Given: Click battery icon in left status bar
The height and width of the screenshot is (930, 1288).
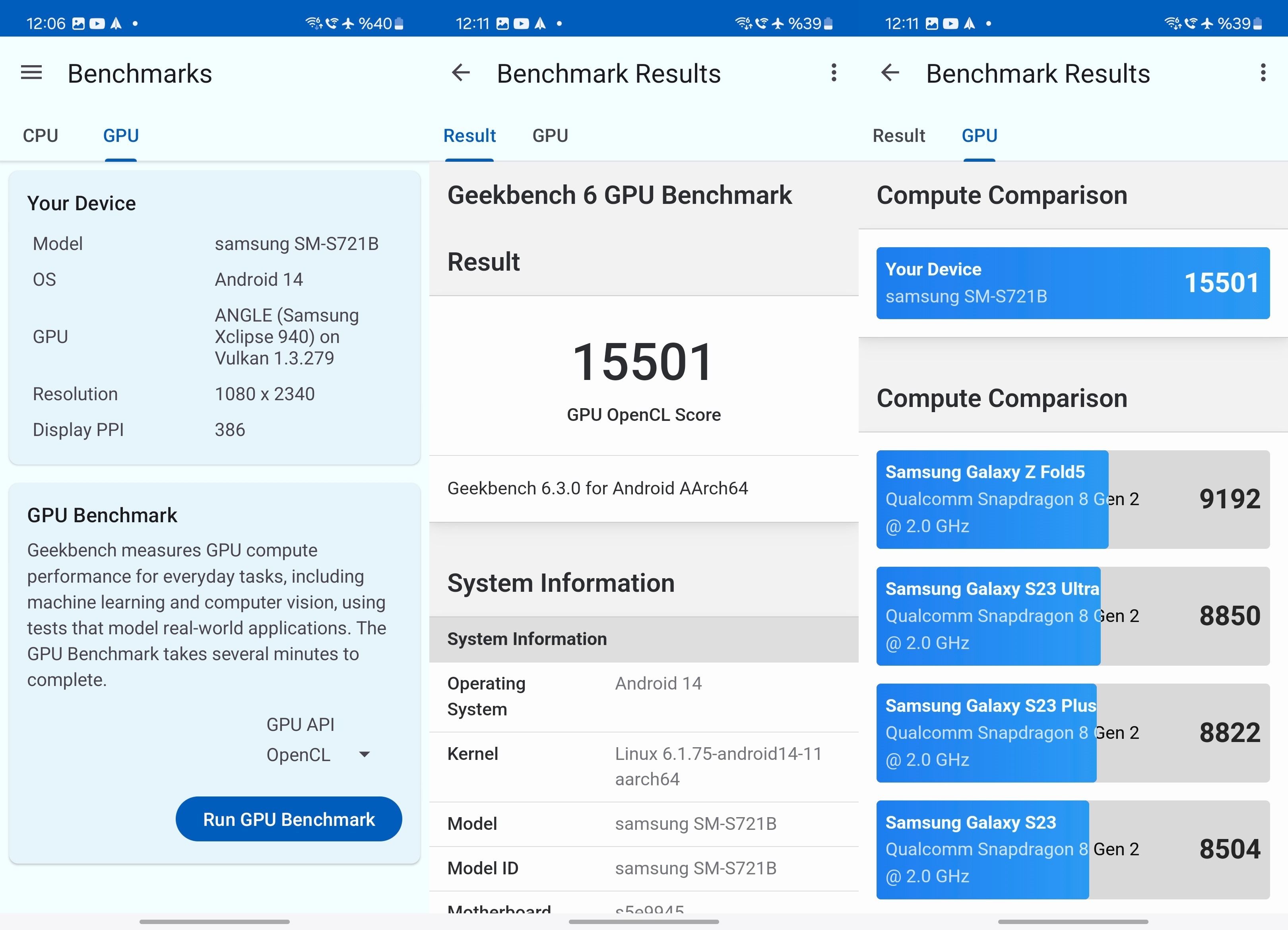Looking at the screenshot, I should (x=399, y=23).
